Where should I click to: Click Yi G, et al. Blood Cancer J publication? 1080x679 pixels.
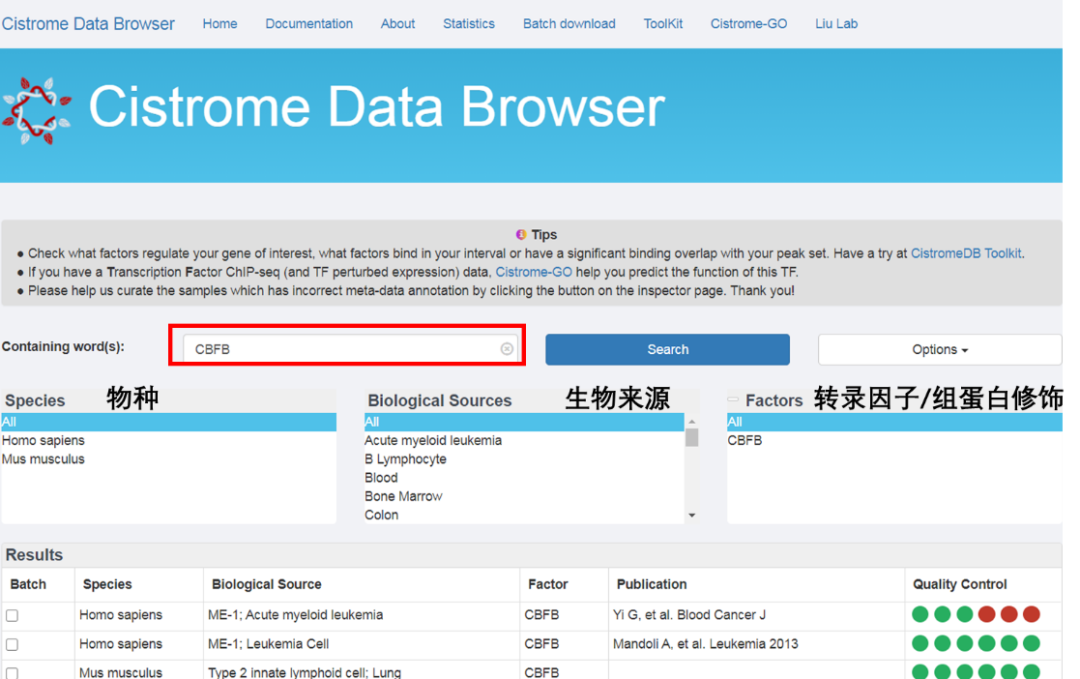(x=689, y=615)
